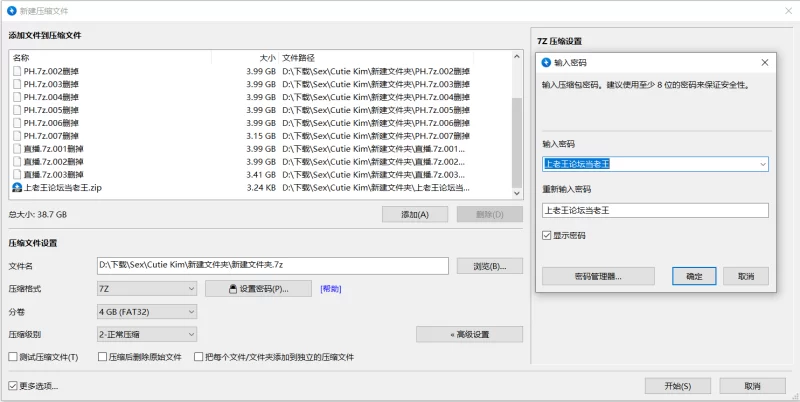Confirm the password with 确定
The height and width of the screenshot is (402, 800).
point(694,277)
